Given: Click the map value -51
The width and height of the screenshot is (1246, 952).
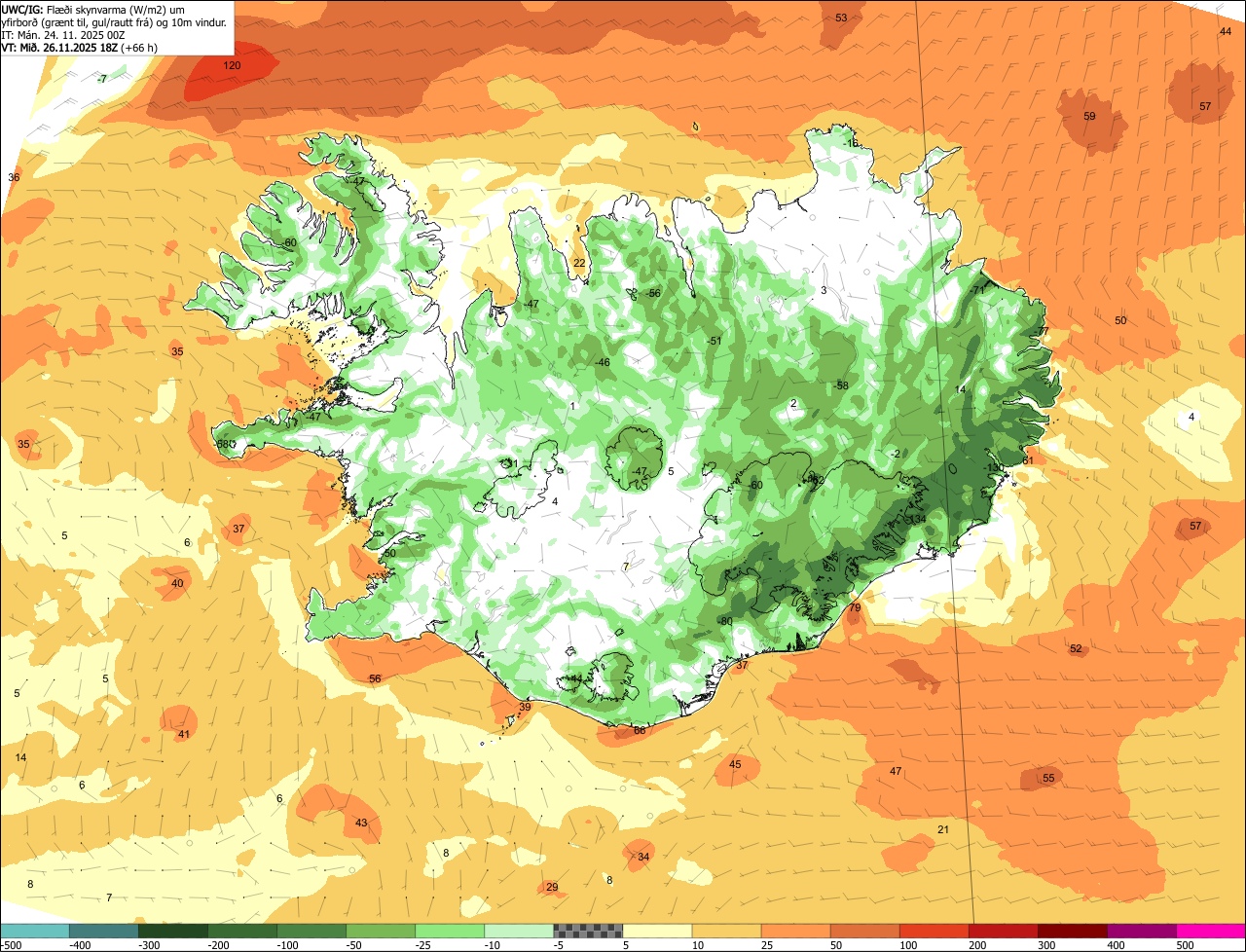Looking at the screenshot, I should click(x=714, y=341).
